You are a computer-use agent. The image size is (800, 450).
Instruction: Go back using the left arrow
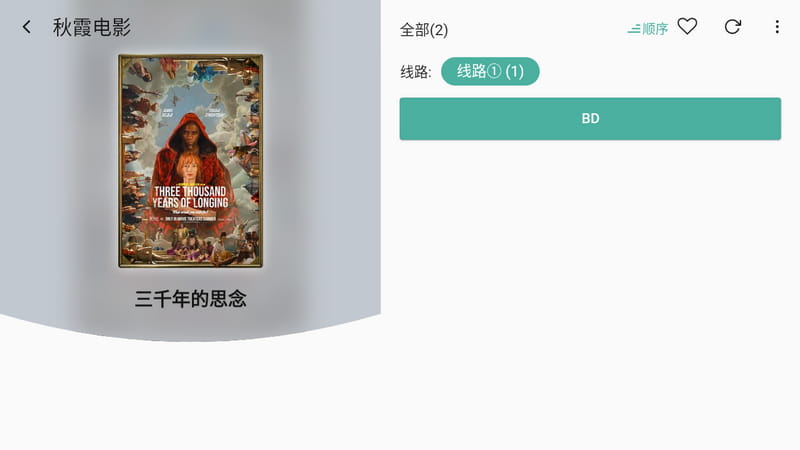(27, 27)
